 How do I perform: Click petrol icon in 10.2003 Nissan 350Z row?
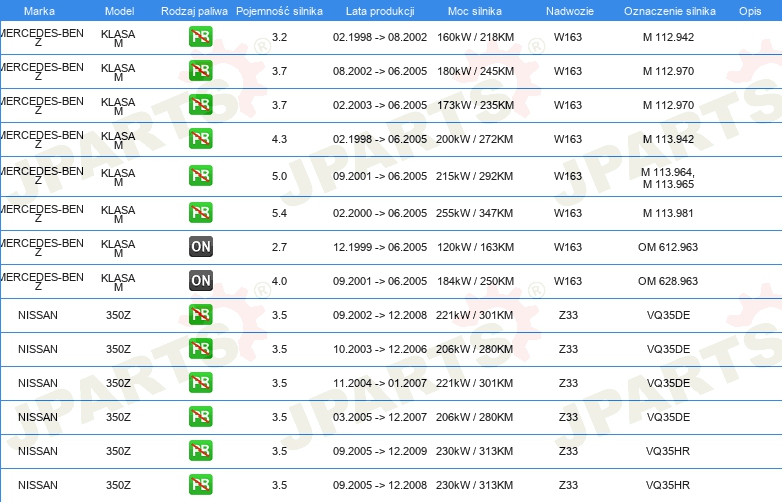click(x=200, y=348)
